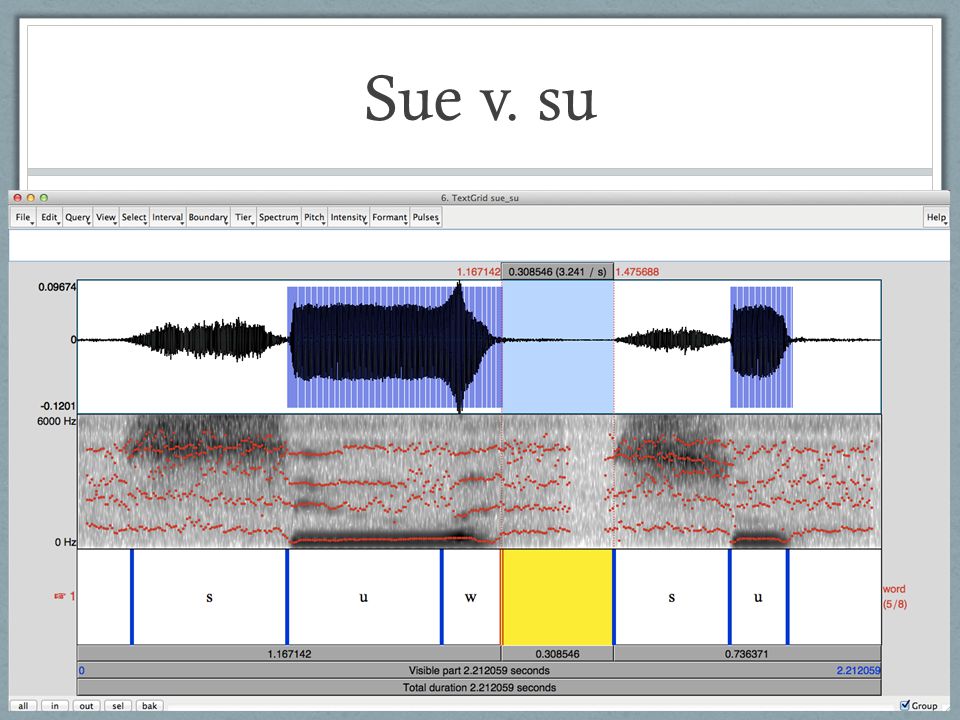Click the 'Sue v. su' slide title
The height and width of the screenshot is (720, 960).
point(481,99)
